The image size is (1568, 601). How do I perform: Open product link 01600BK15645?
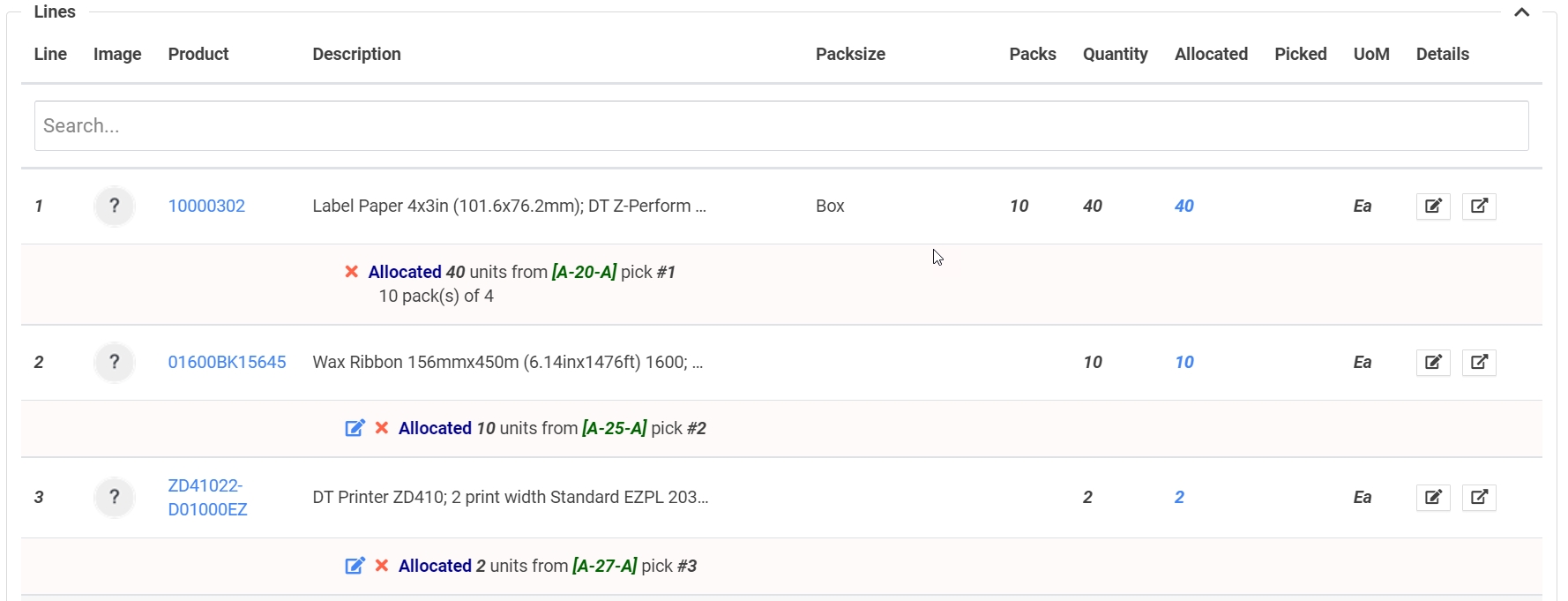click(227, 363)
